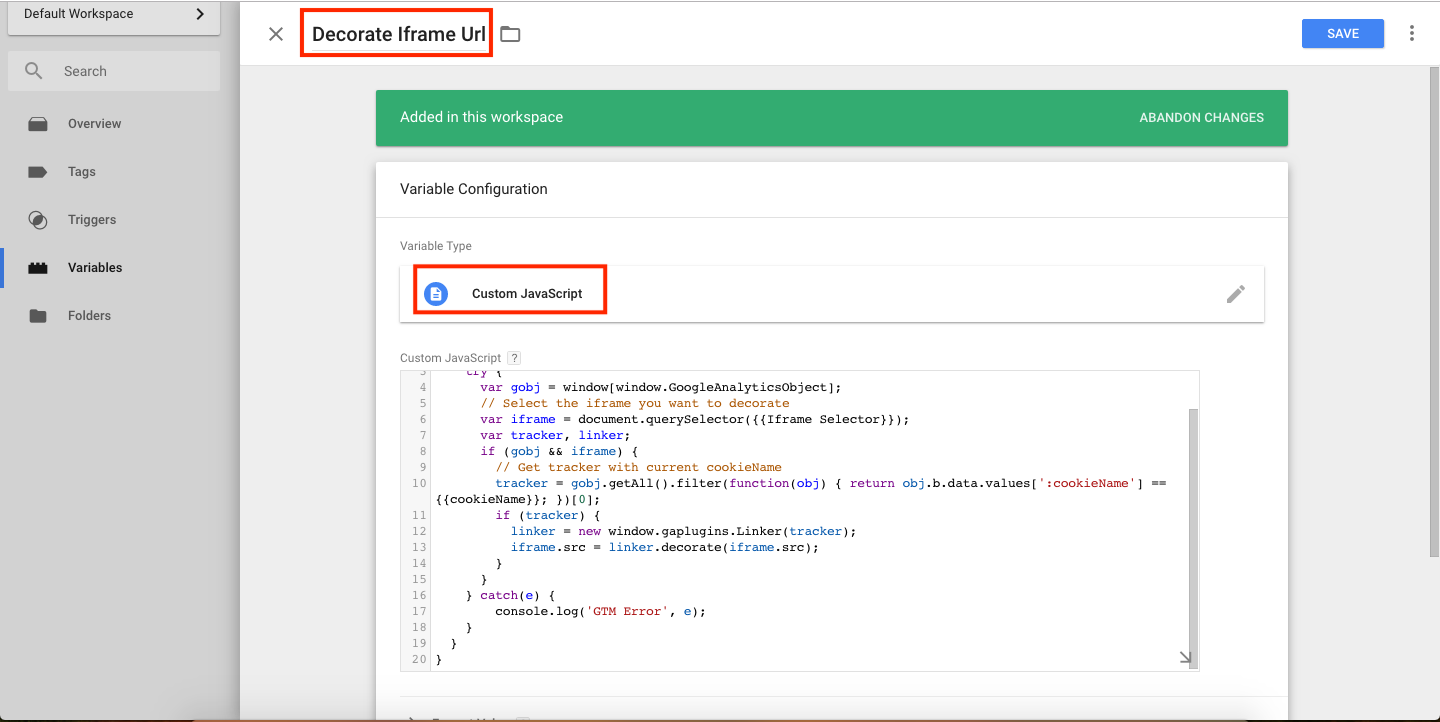Click the Variables brick icon
1440x722 pixels.
[x=38, y=268]
